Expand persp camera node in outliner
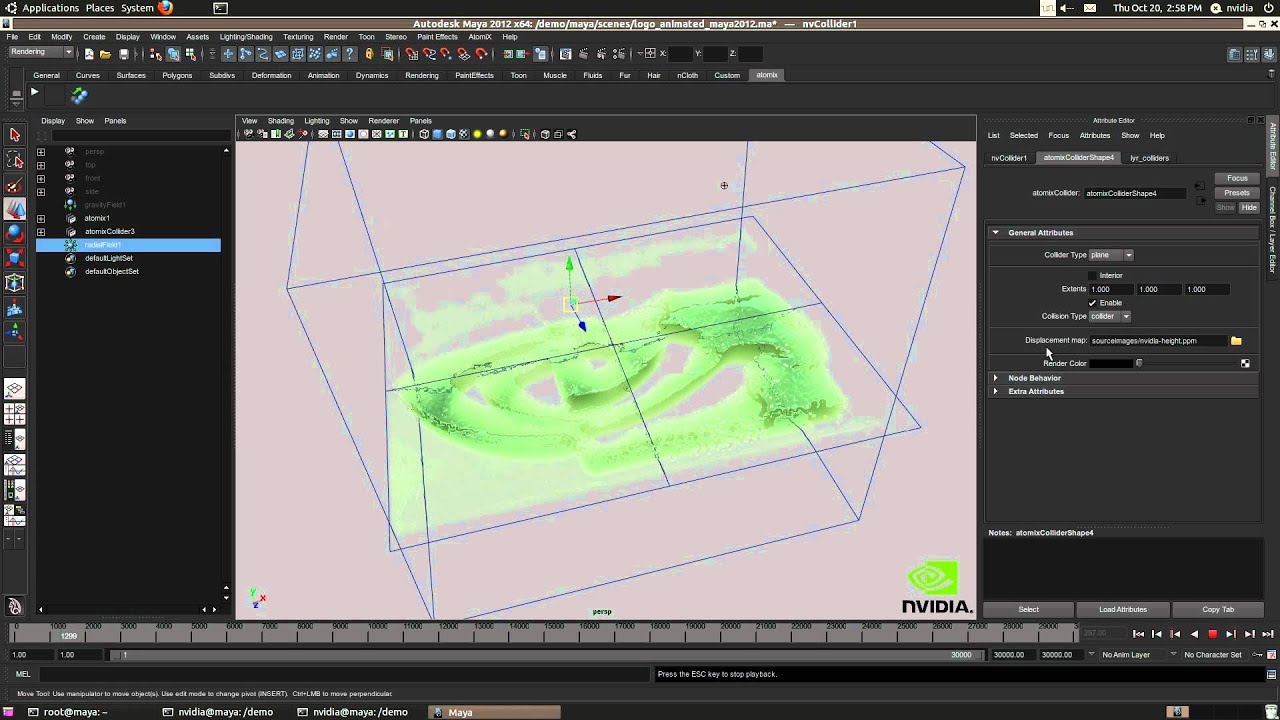The width and height of the screenshot is (1280, 720). [x=41, y=152]
